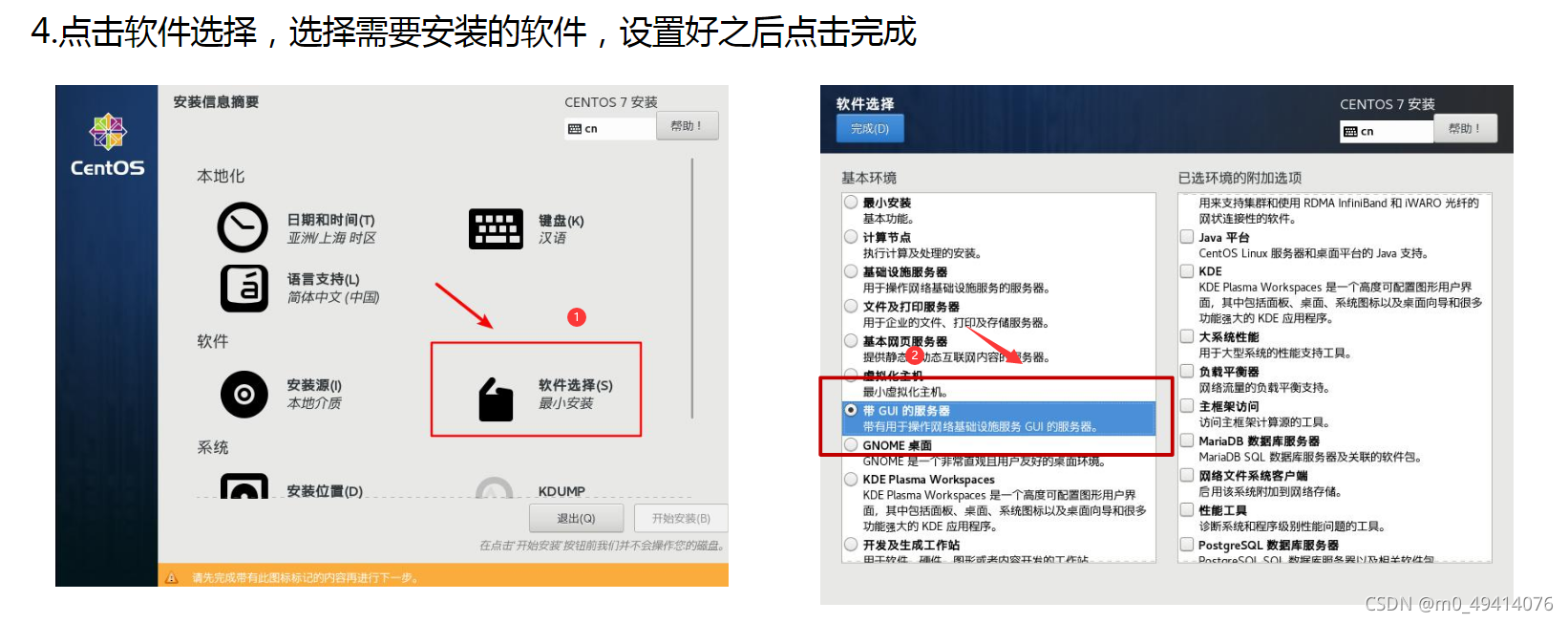This screenshot has height=623, width=1568.
Task: Check the KDE add-on checkbox
Action: point(1187,271)
